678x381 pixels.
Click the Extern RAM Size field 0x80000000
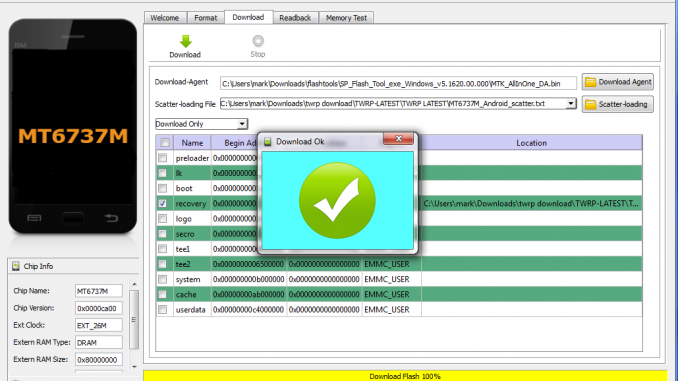point(99,359)
